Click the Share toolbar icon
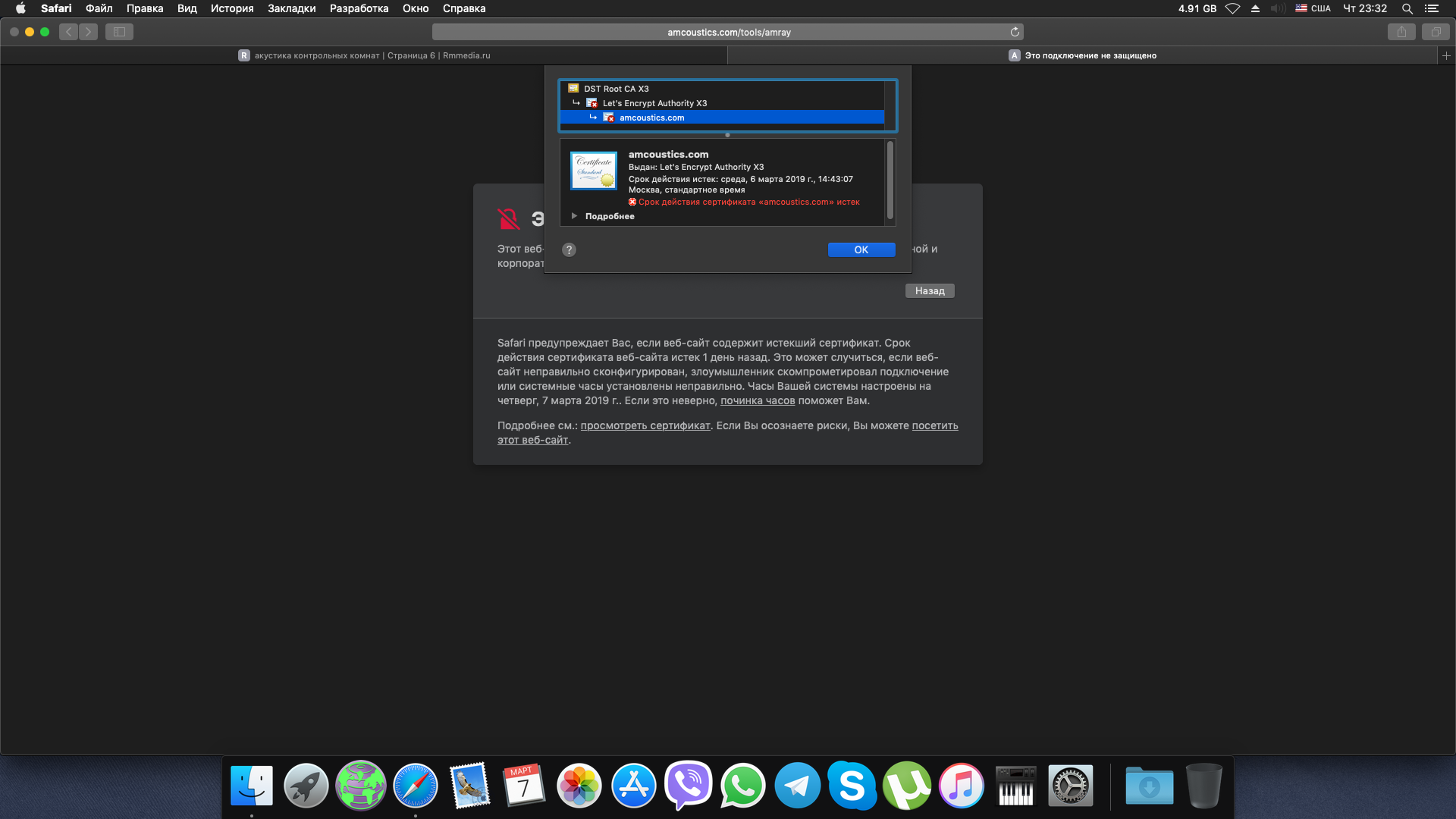1456x819 pixels. tap(1401, 32)
